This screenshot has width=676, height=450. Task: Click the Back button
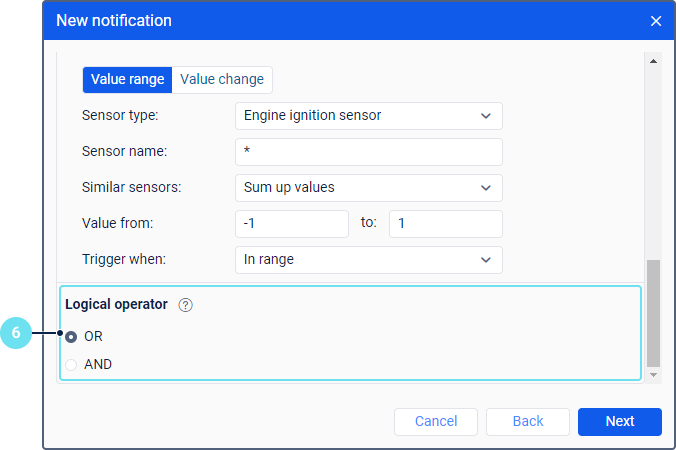528,421
